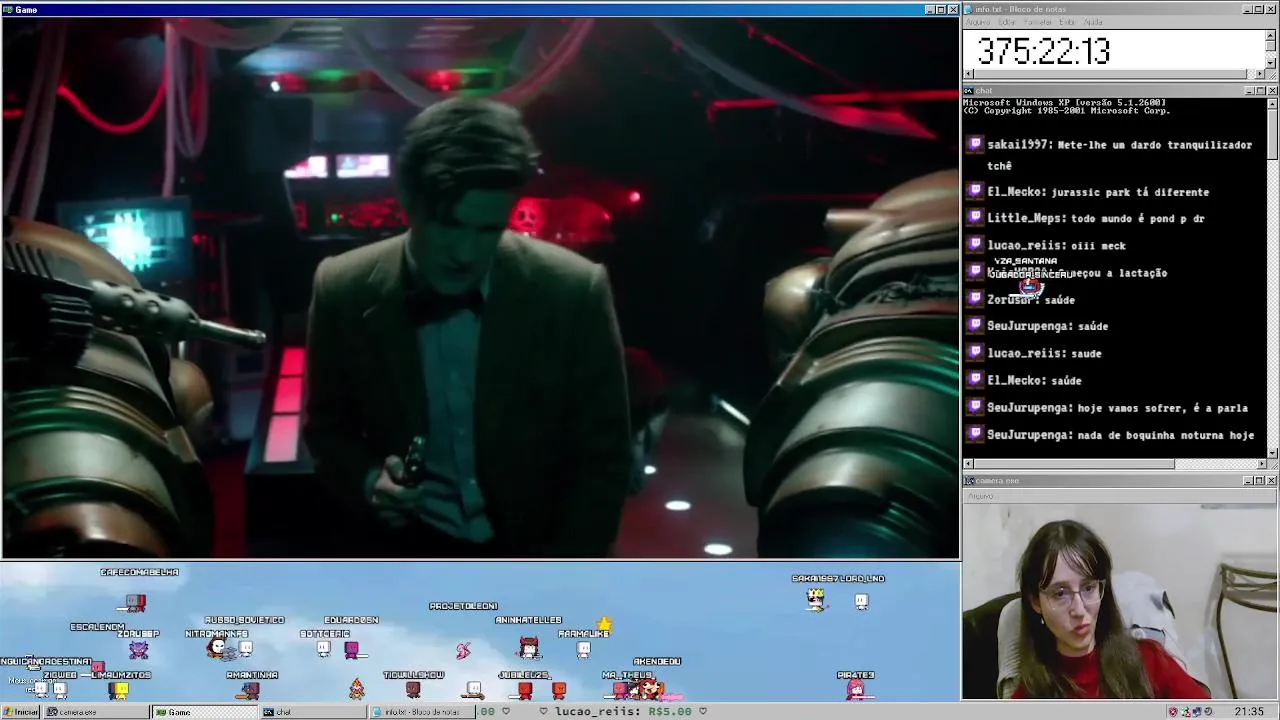This screenshot has height=720, width=1280.
Task: Click the 375:22:13 timer text
Action: click(1043, 51)
